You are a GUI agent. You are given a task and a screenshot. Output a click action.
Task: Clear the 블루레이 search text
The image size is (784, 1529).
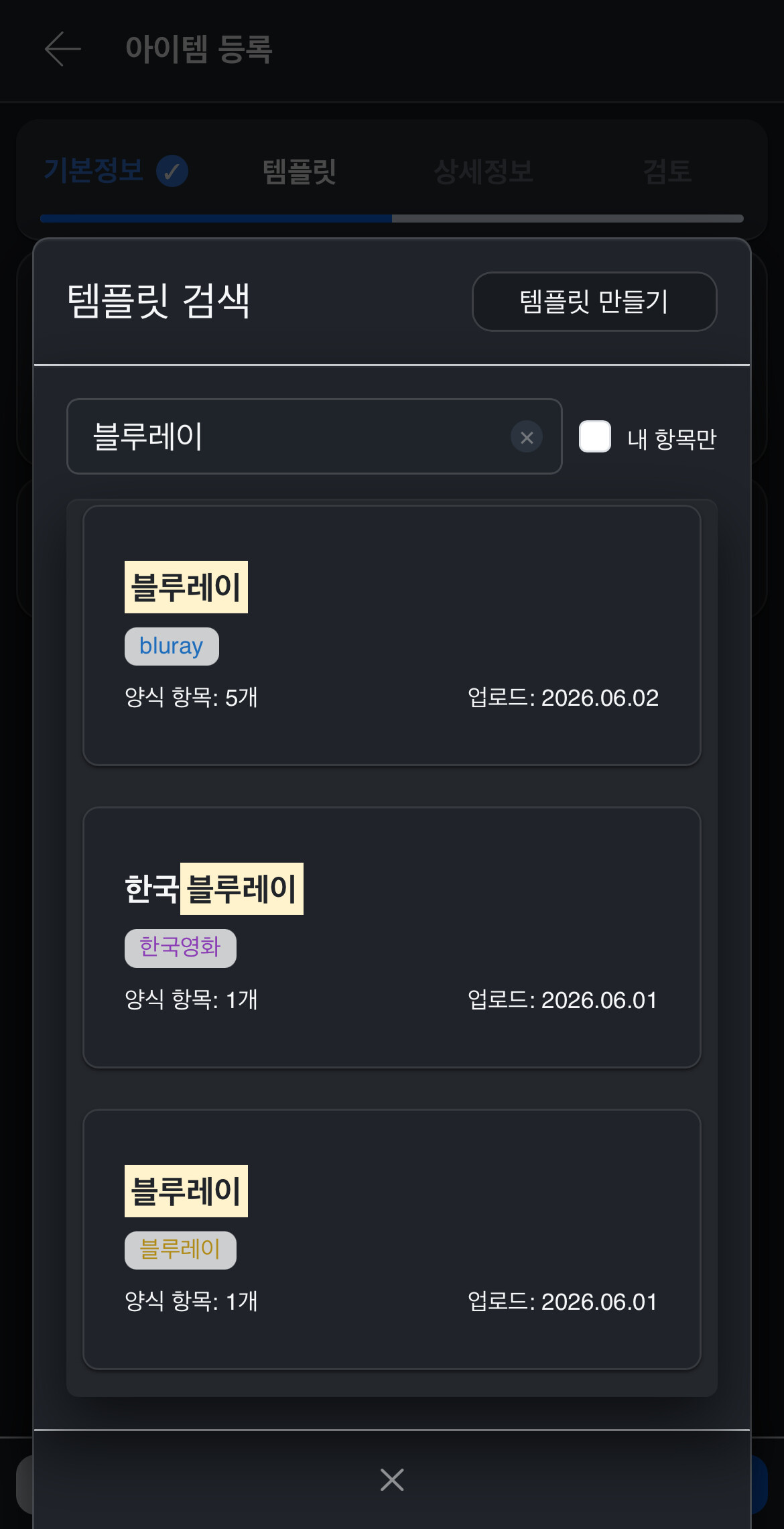coord(527,437)
